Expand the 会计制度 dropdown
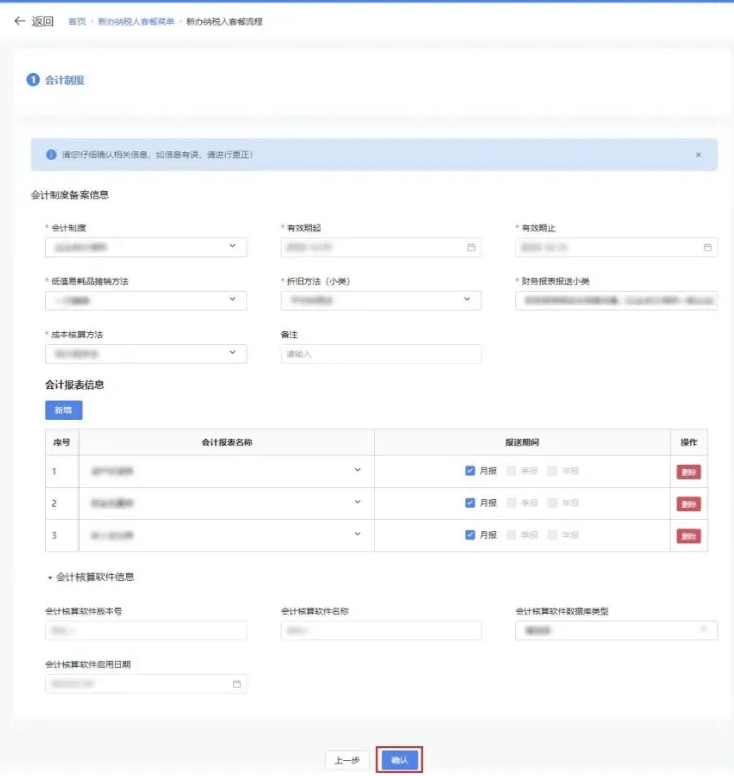Image resolution: width=734 pixels, height=776 pixels. click(232, 246)
